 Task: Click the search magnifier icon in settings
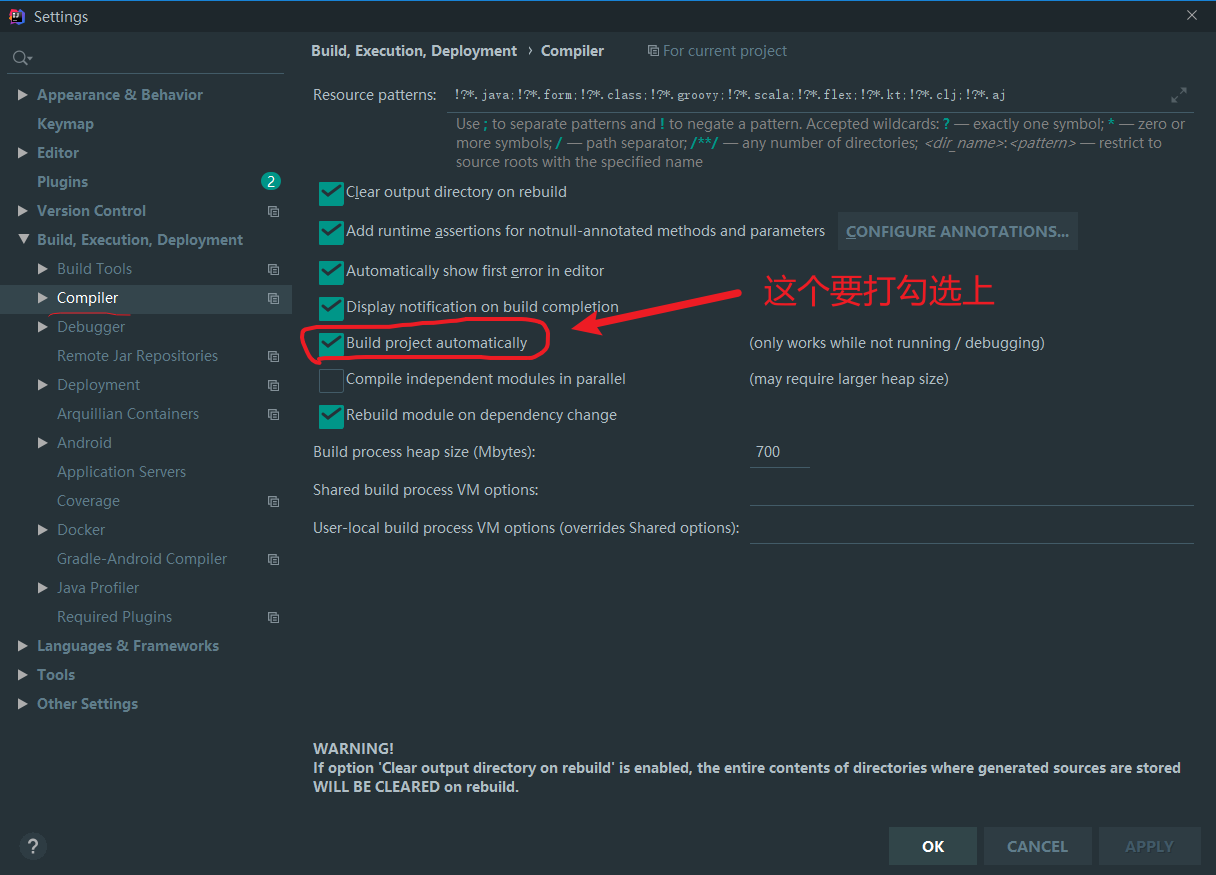click(x=20, y=58)
